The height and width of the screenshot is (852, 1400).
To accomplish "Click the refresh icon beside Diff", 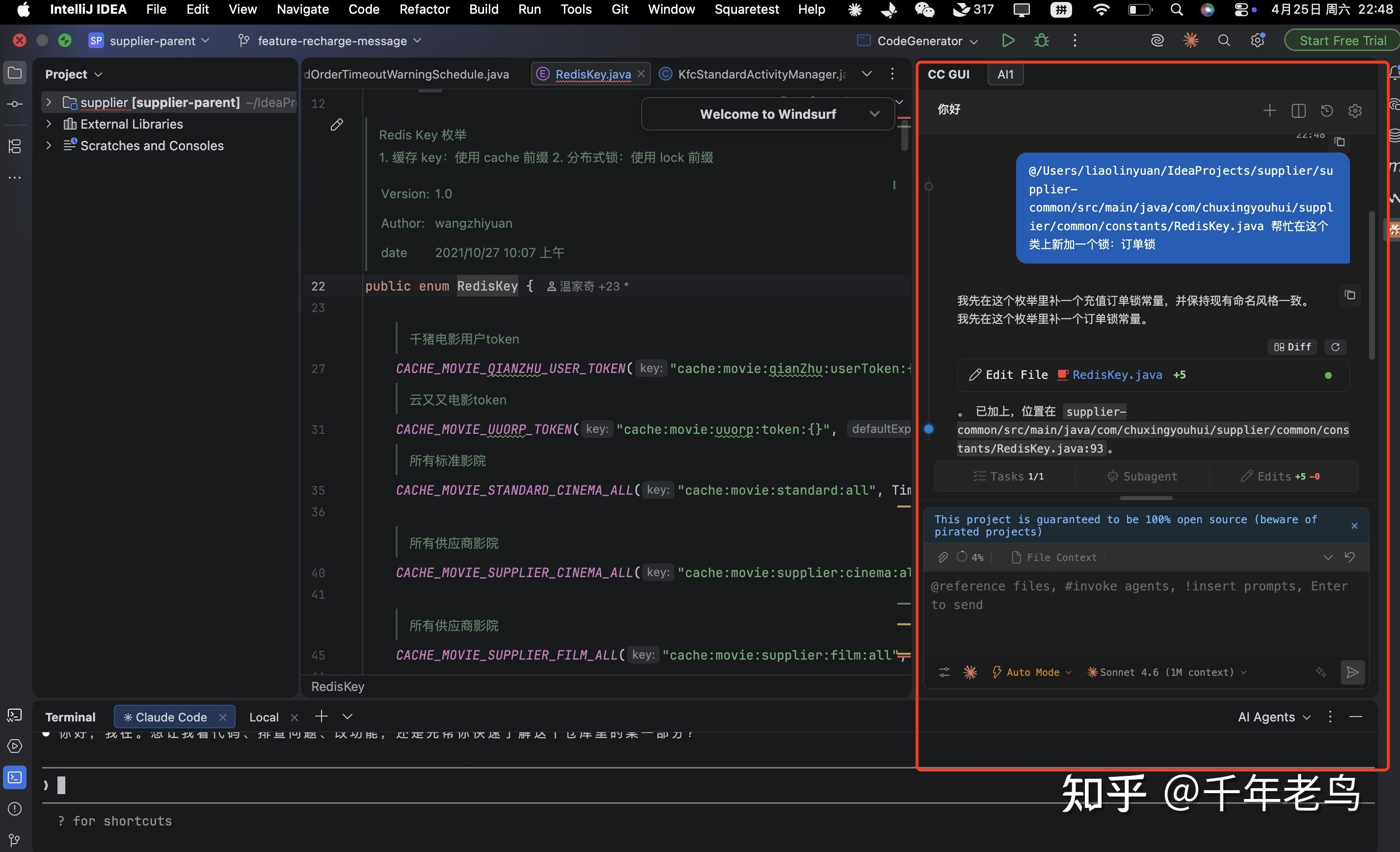I will click(x=1335, y=346).
